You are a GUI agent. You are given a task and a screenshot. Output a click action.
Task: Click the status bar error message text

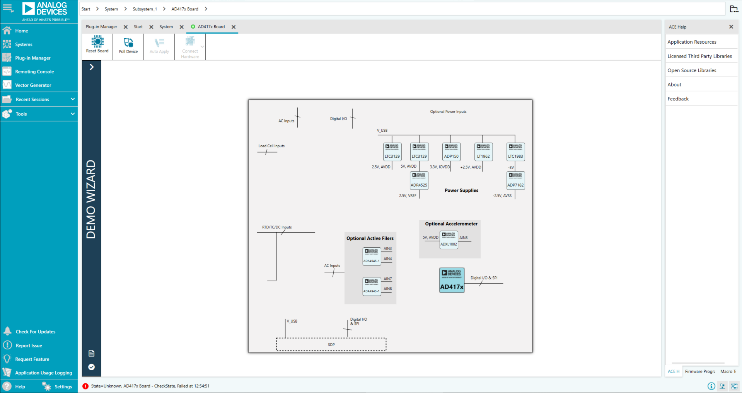coord(150,386)
